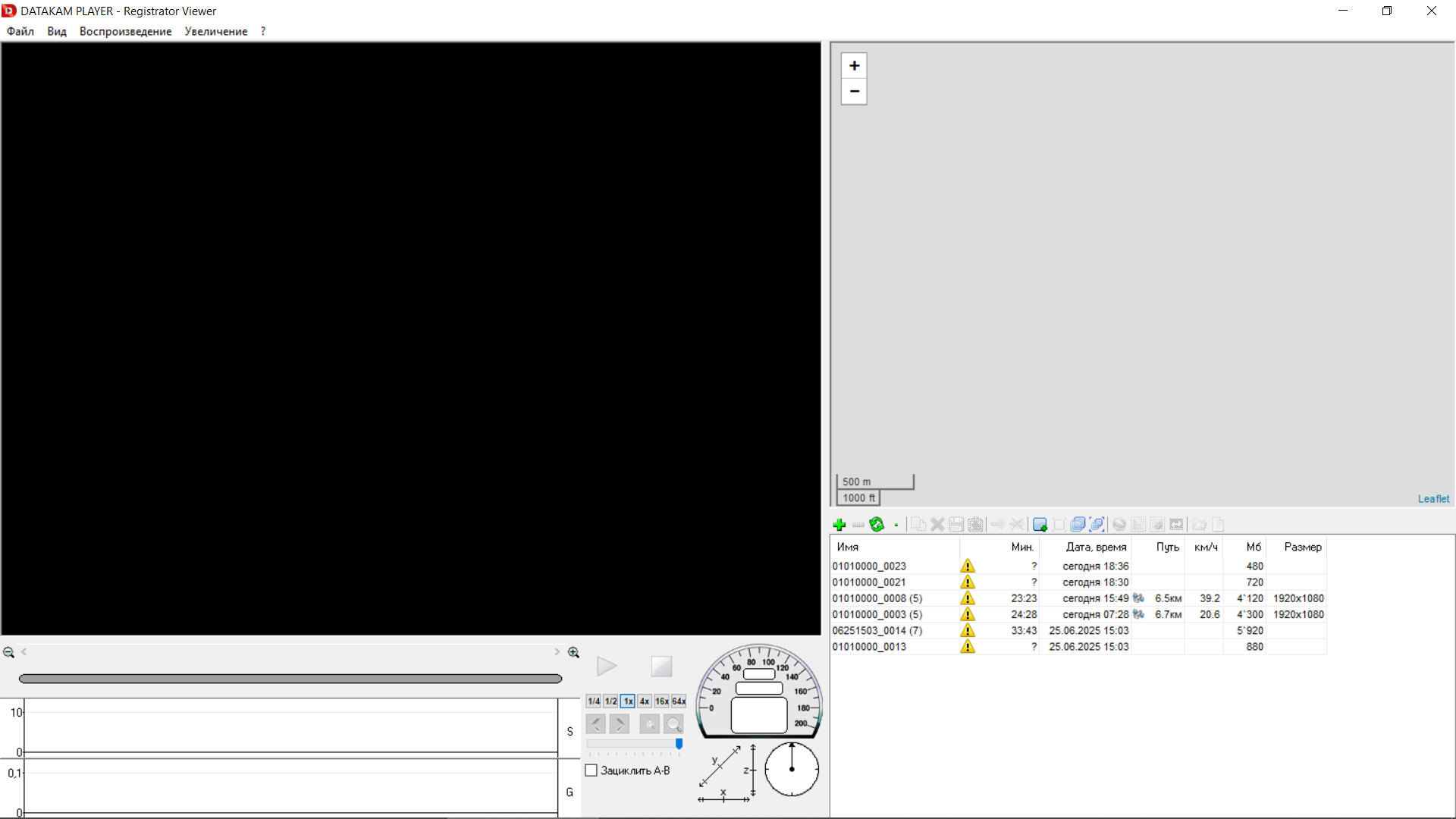Select the 1/2 playback speed
1456x819 pixels.
(610, 701)
